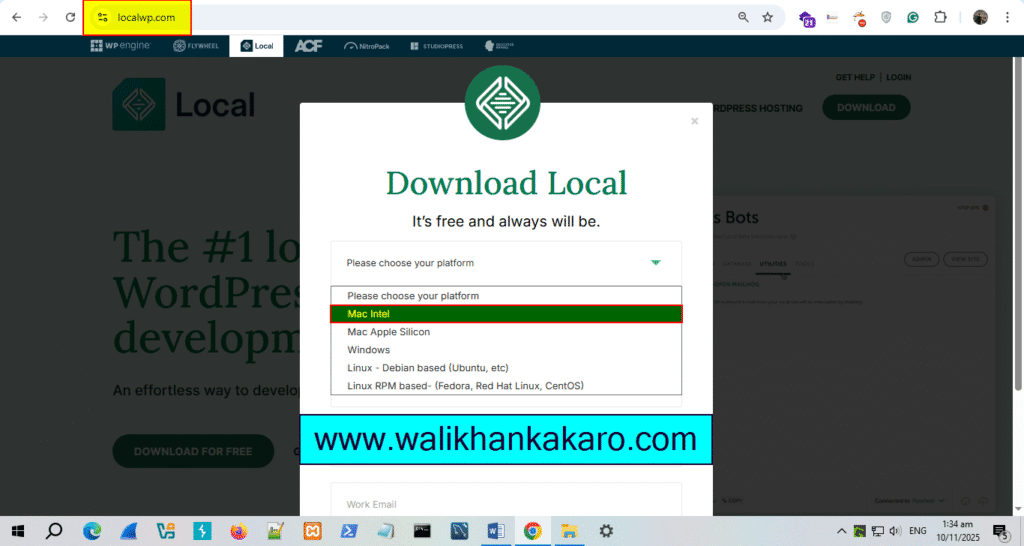The image size is (1024, 546).
Task: Click the LOGIN link
Action: point(899,77)
